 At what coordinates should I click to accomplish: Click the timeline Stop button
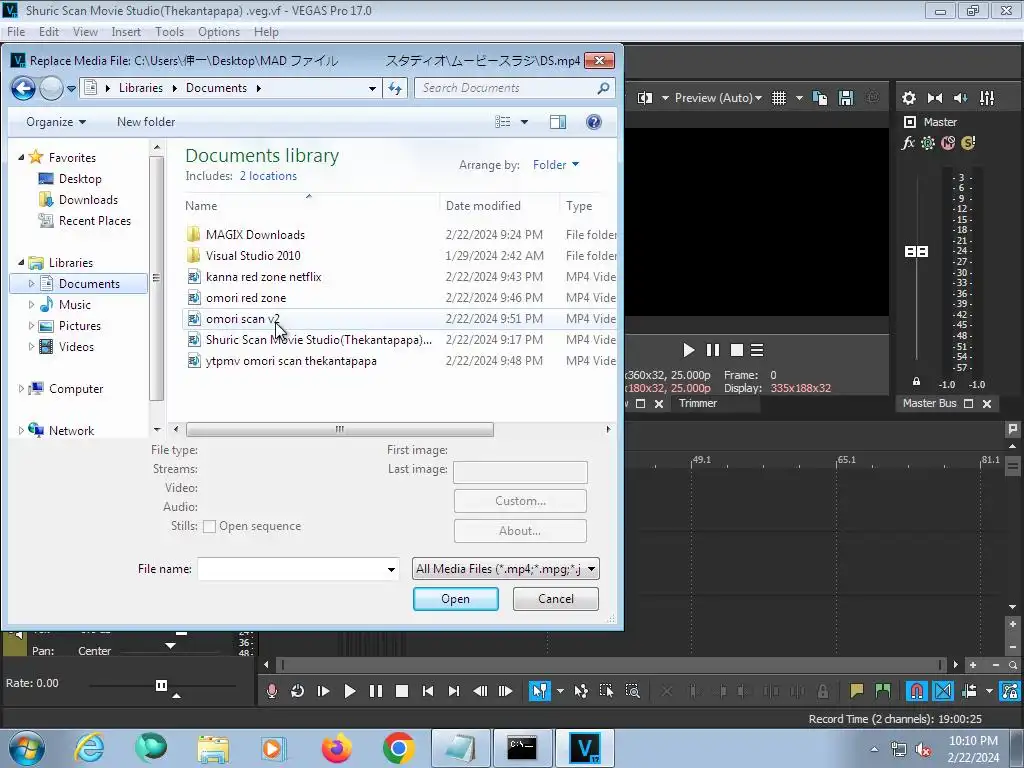402,691
